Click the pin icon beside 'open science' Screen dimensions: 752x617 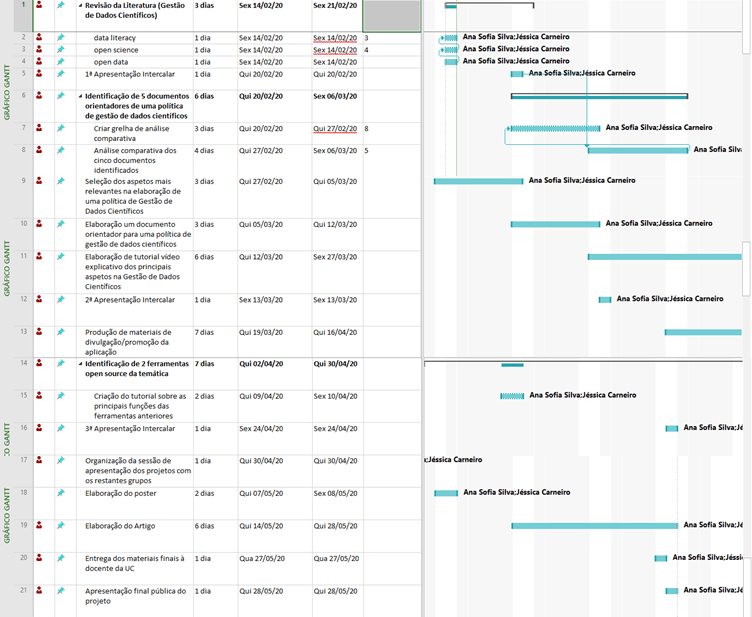click(x=60, y=49)
